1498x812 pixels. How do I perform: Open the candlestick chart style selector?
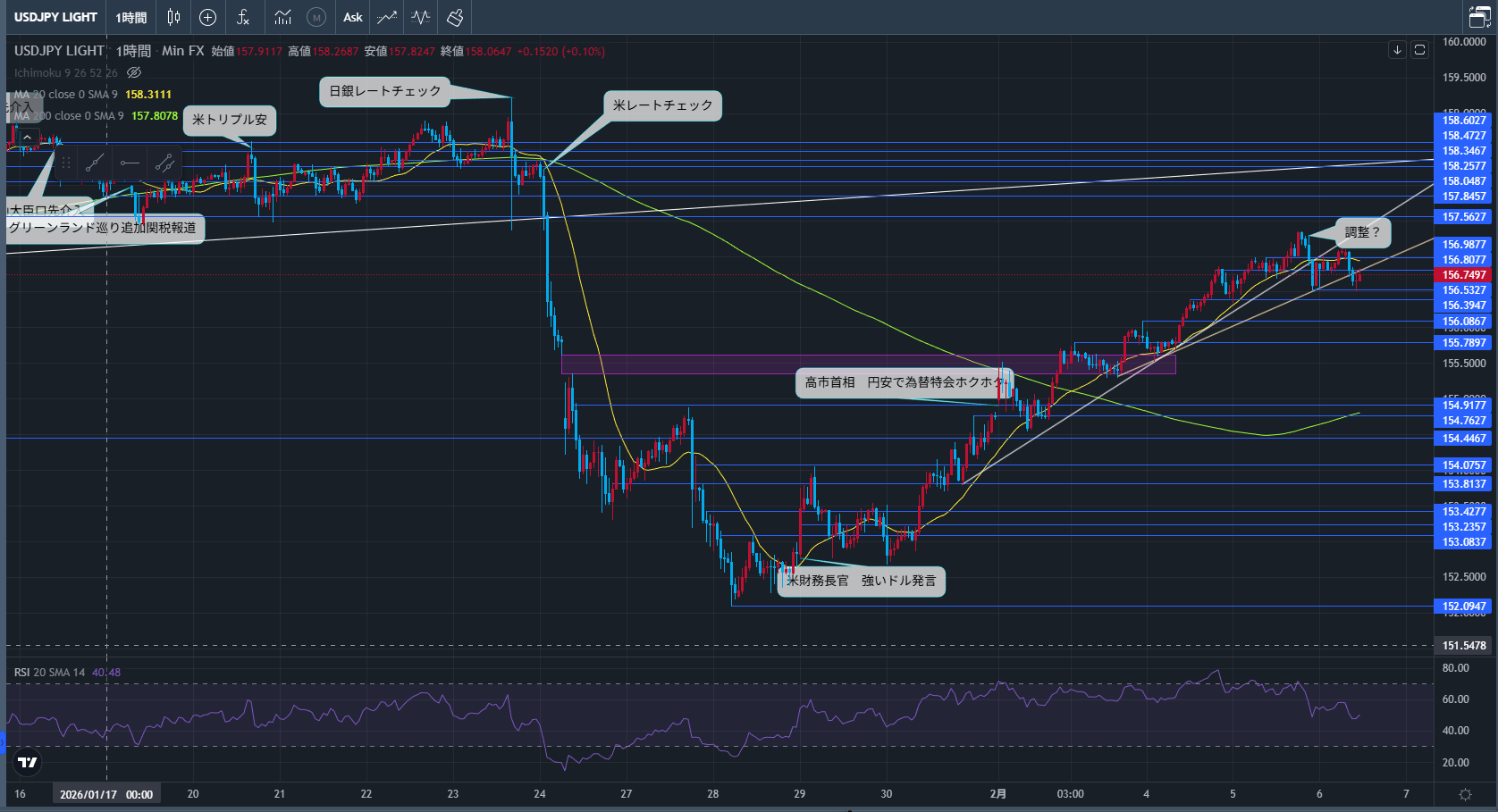tap(173, 17)
